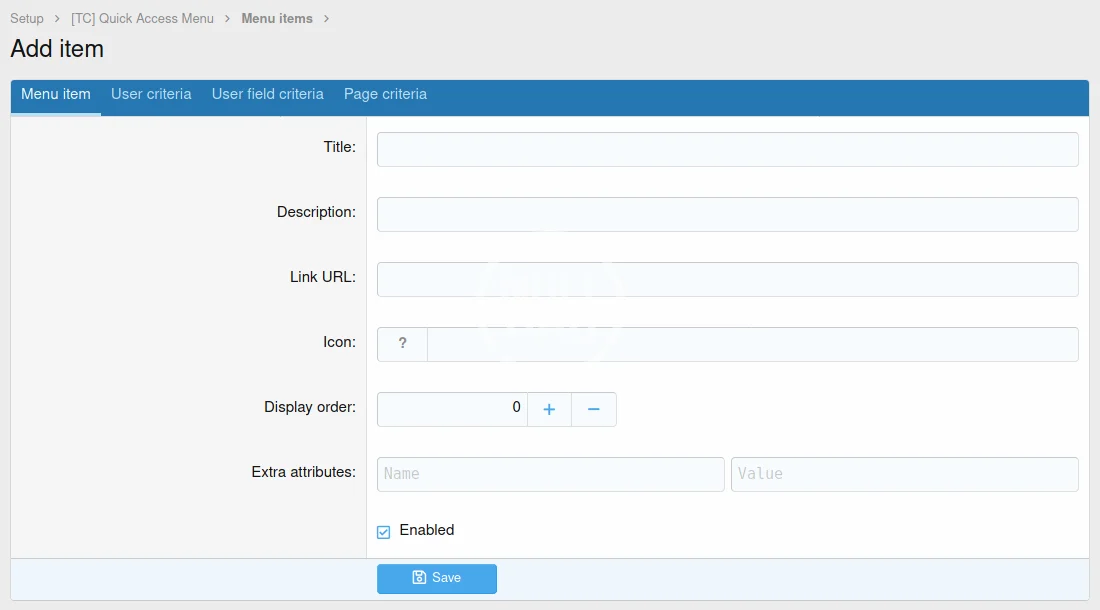This screenshot has width=1100, height=610.
Task: Return to Menu items breadcrumb
Action: click(277, 18)
